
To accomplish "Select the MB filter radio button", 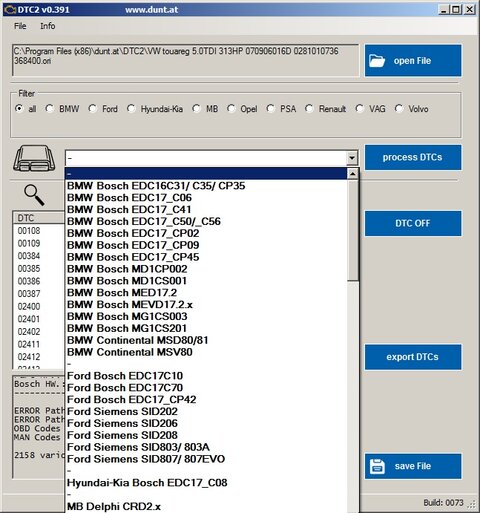I will (196, 109).
